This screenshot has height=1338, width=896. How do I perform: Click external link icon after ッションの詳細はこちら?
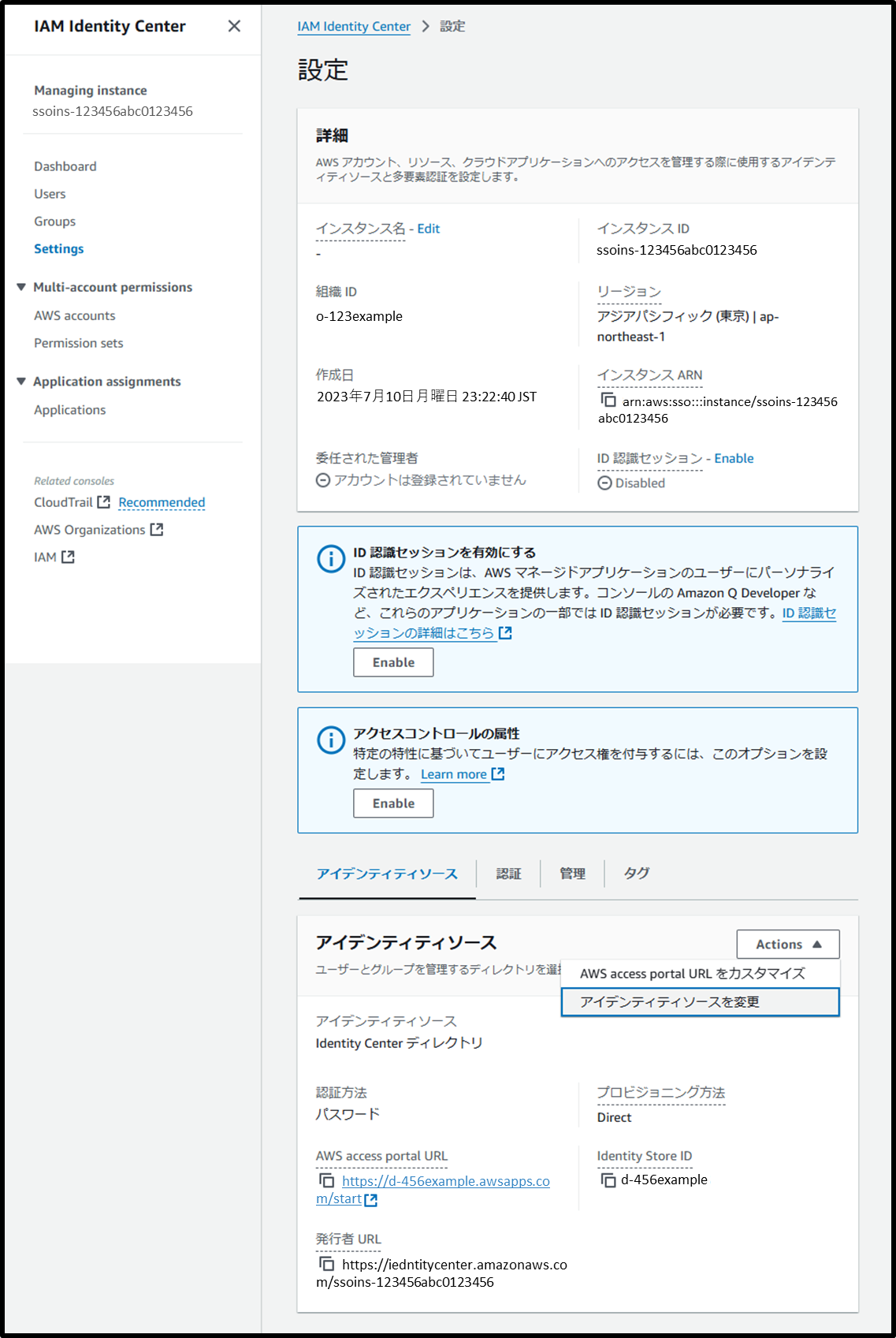pyautogui.click(x=505, y=633)
